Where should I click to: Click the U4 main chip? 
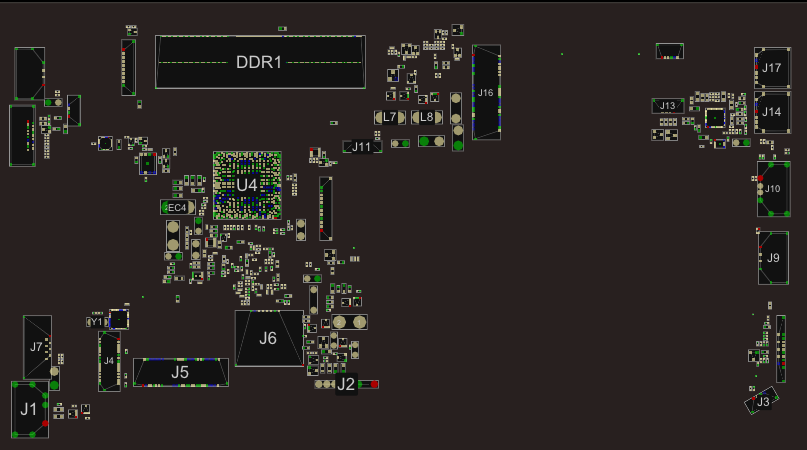[246, 185]
